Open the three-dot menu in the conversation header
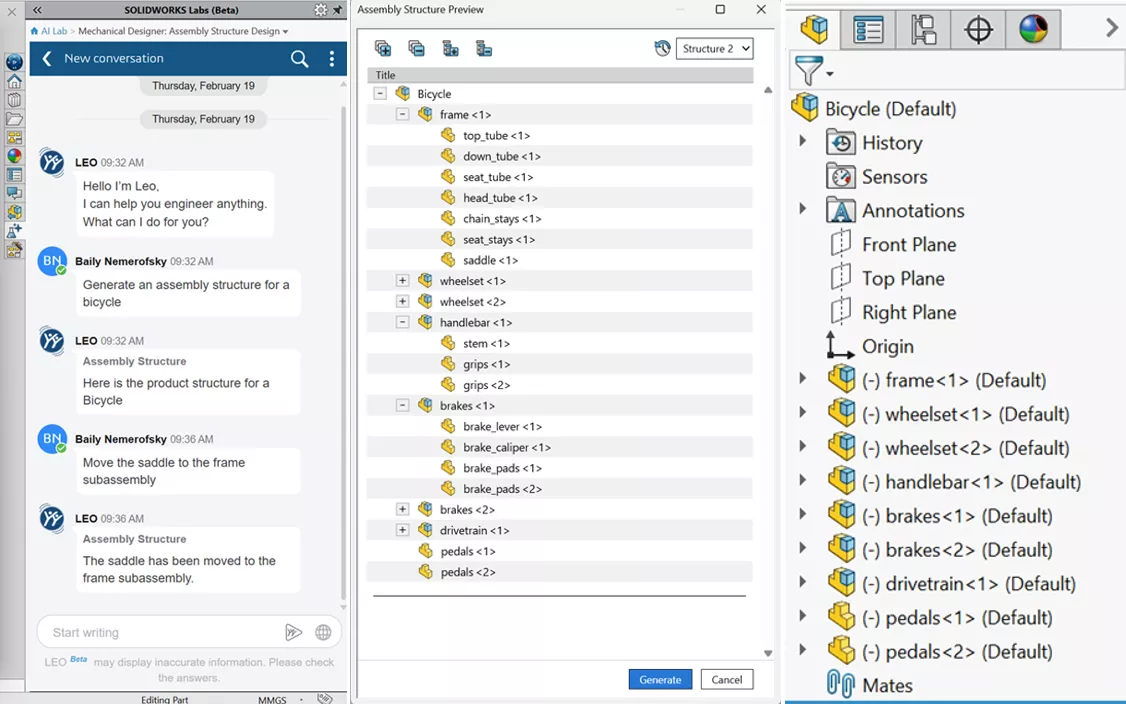Screen dimensions: 1126x704 tap(332, 60)
